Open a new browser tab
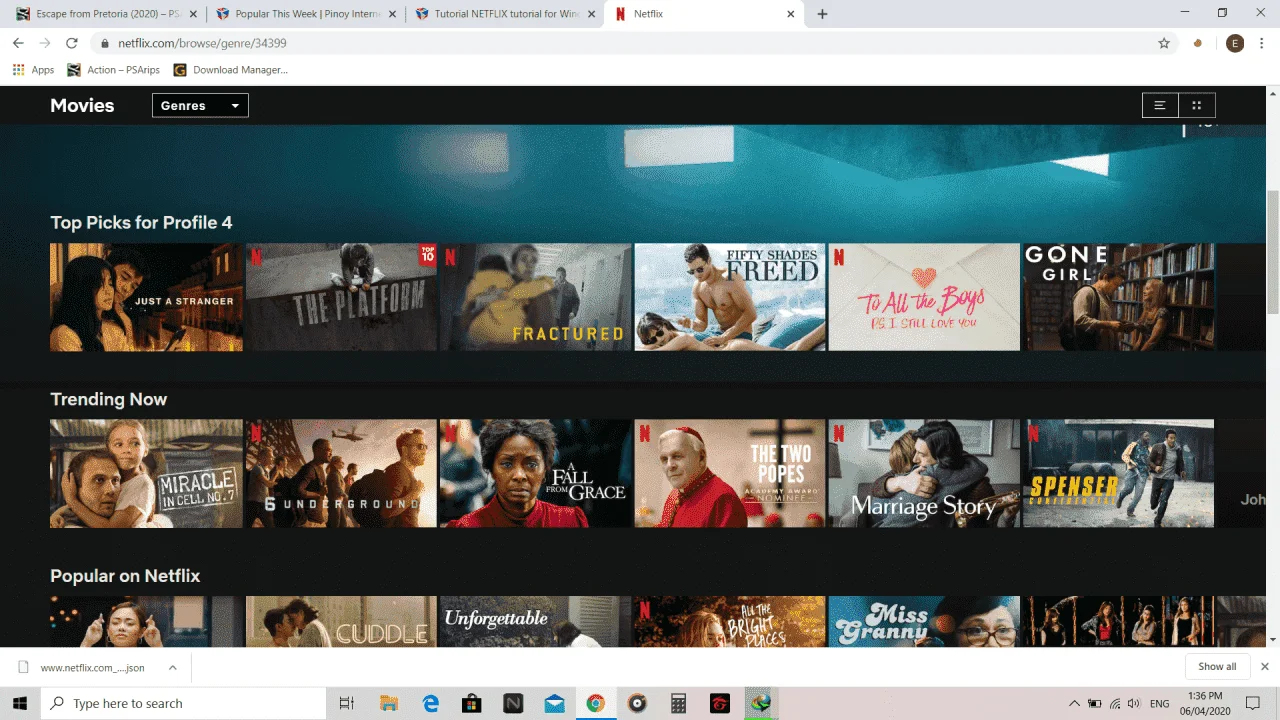The image size is (1280, 720). 822,14
